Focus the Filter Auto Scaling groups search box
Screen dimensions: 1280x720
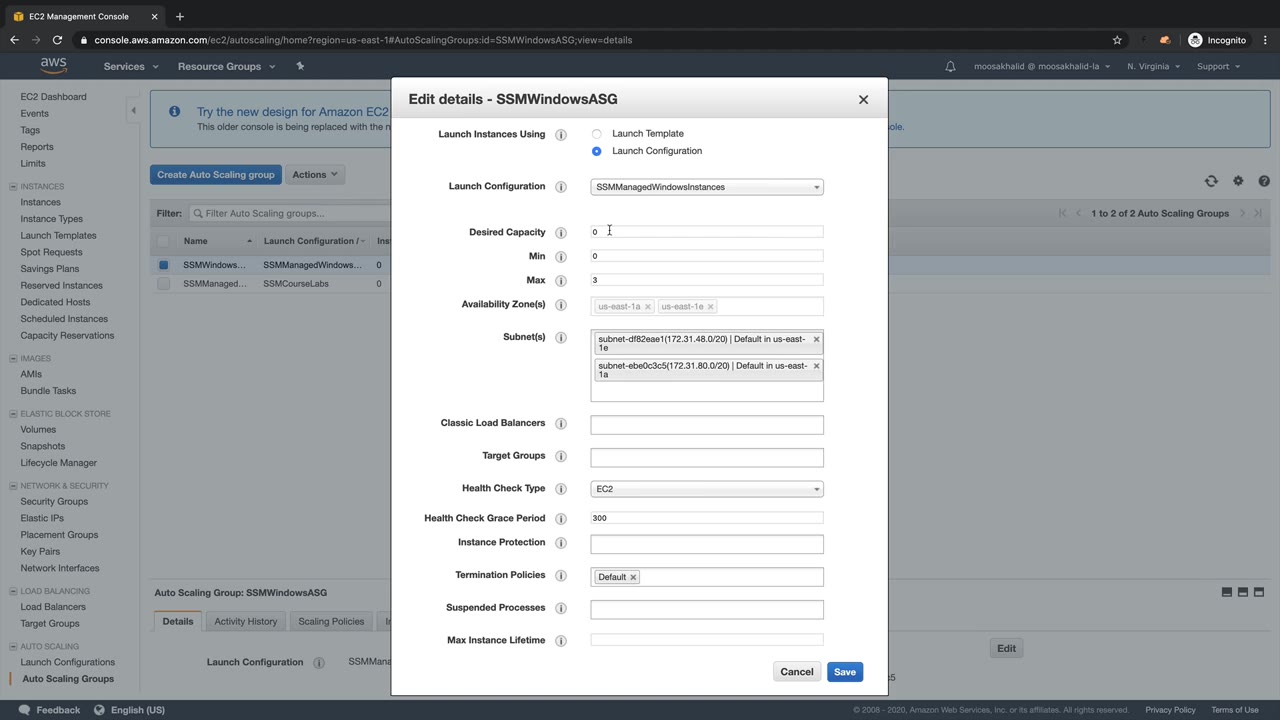click(x=289, y=213)
